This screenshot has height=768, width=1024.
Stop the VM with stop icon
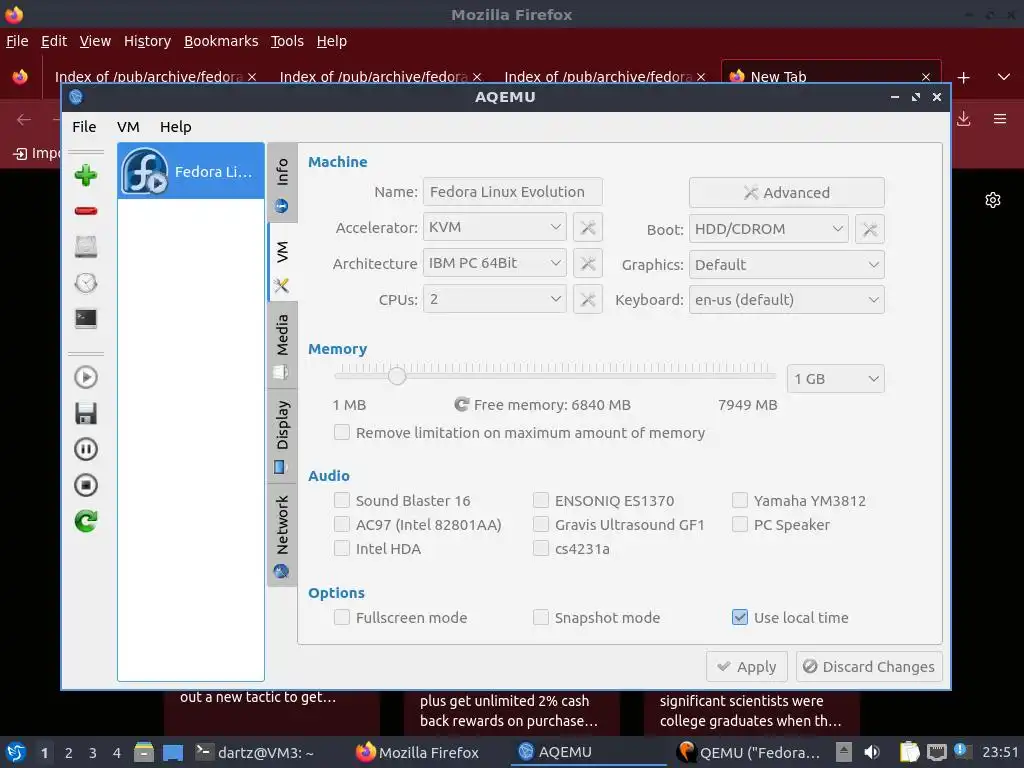86,485
